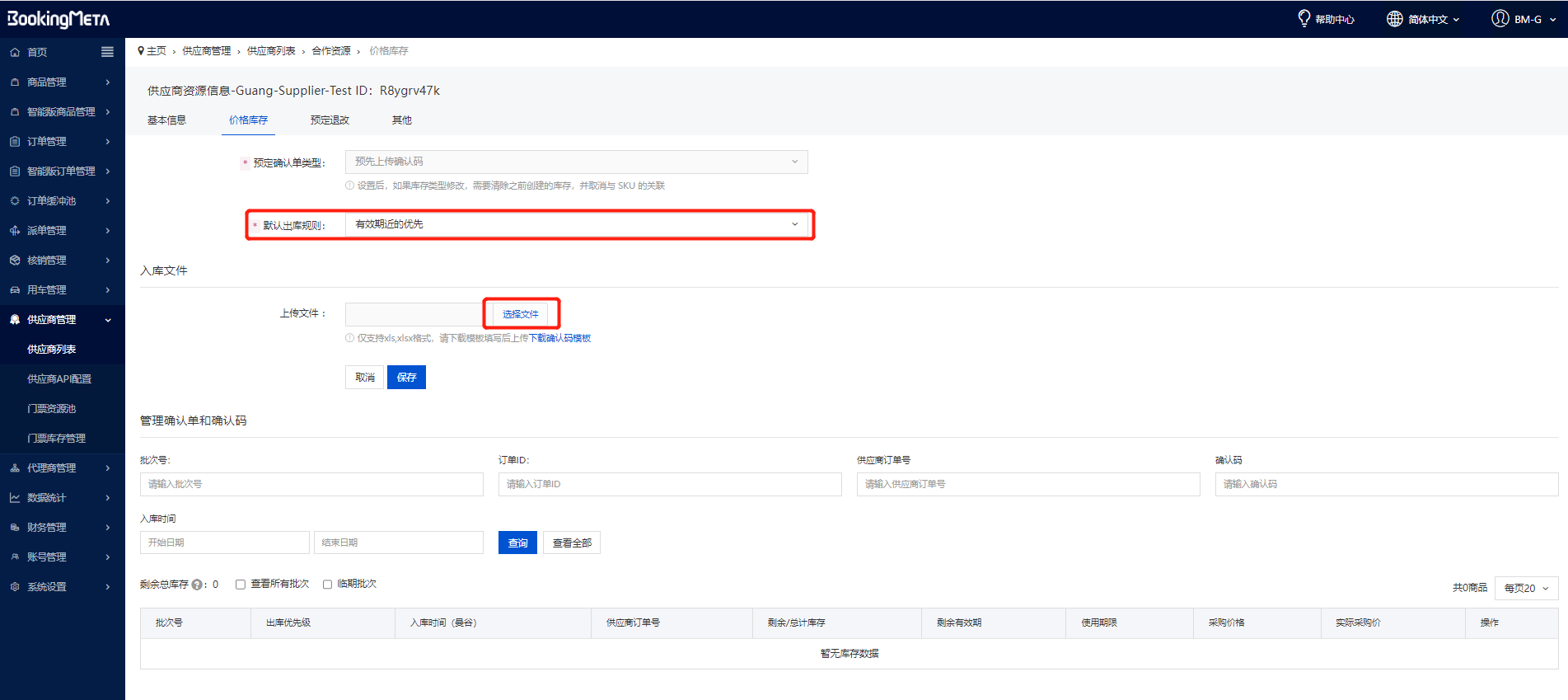Click the 首页 home icon in sidebar
Screen dimensions: 1568x700
[x=15, y=52]
